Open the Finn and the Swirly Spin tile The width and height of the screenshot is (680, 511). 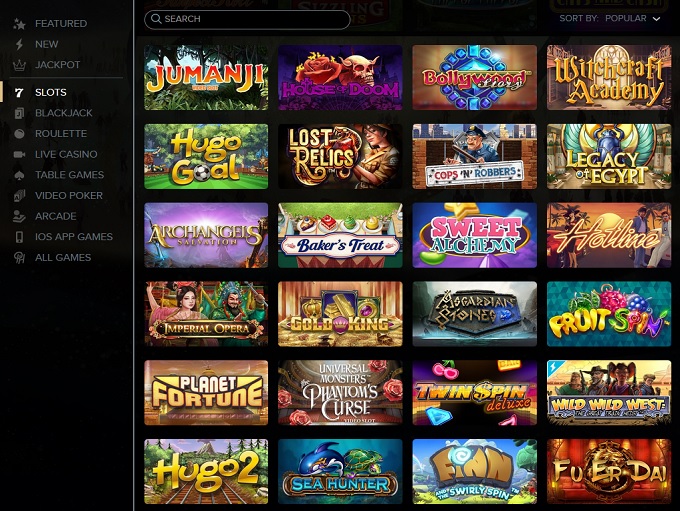[x=474, y=472]
